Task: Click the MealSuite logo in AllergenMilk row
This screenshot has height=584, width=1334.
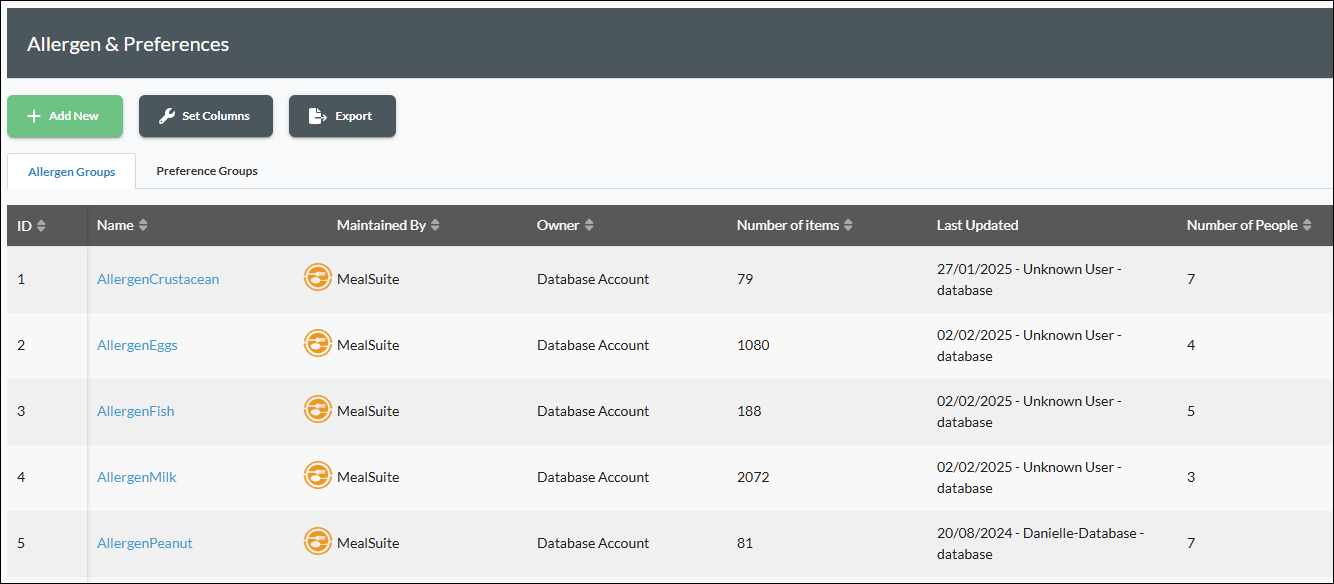Action: tap(318, 476)
